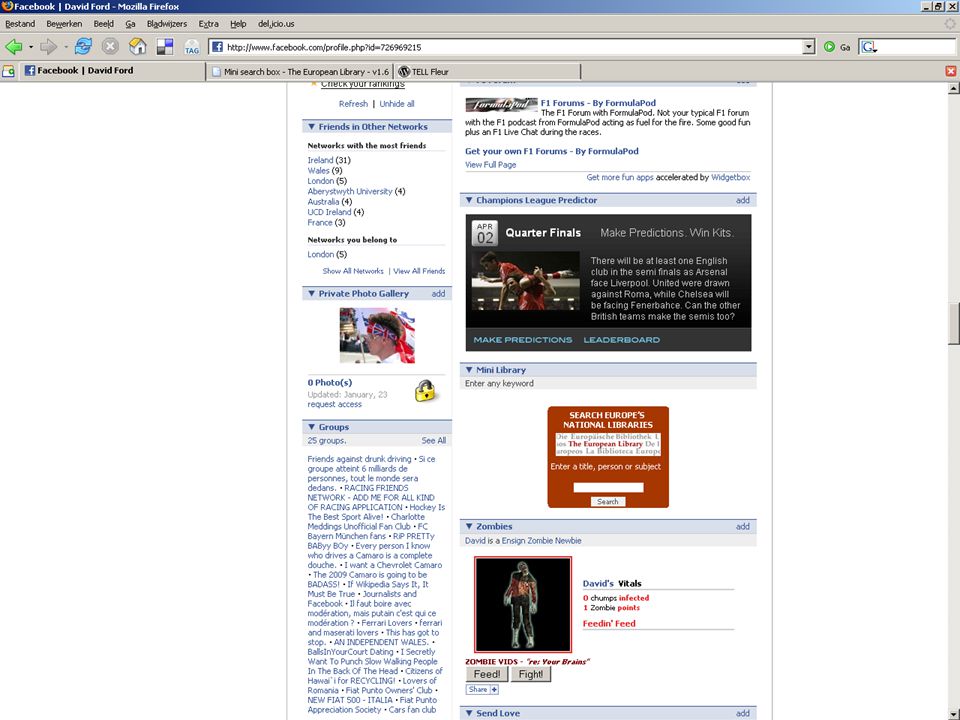Click the private gallery photo thumbnail
This screenshot has width=960, height=720.
[x=377, y=336]
